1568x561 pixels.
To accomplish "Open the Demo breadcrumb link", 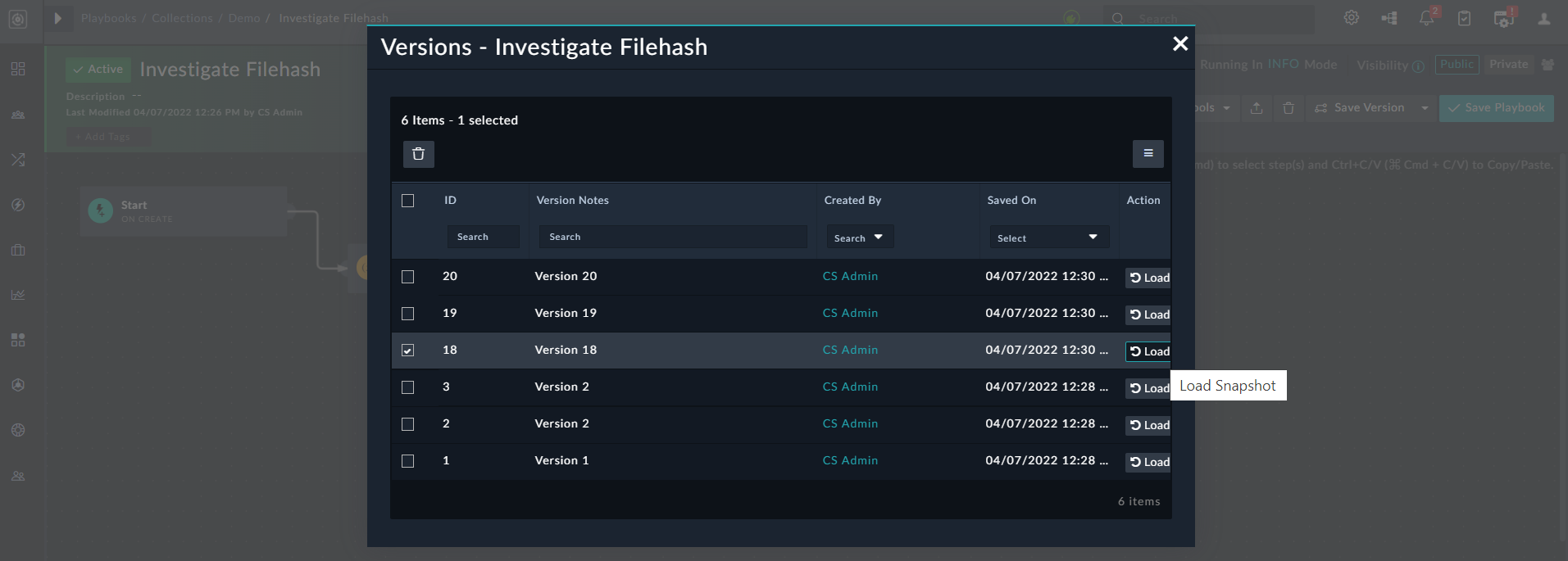I will tap(244, 18).
